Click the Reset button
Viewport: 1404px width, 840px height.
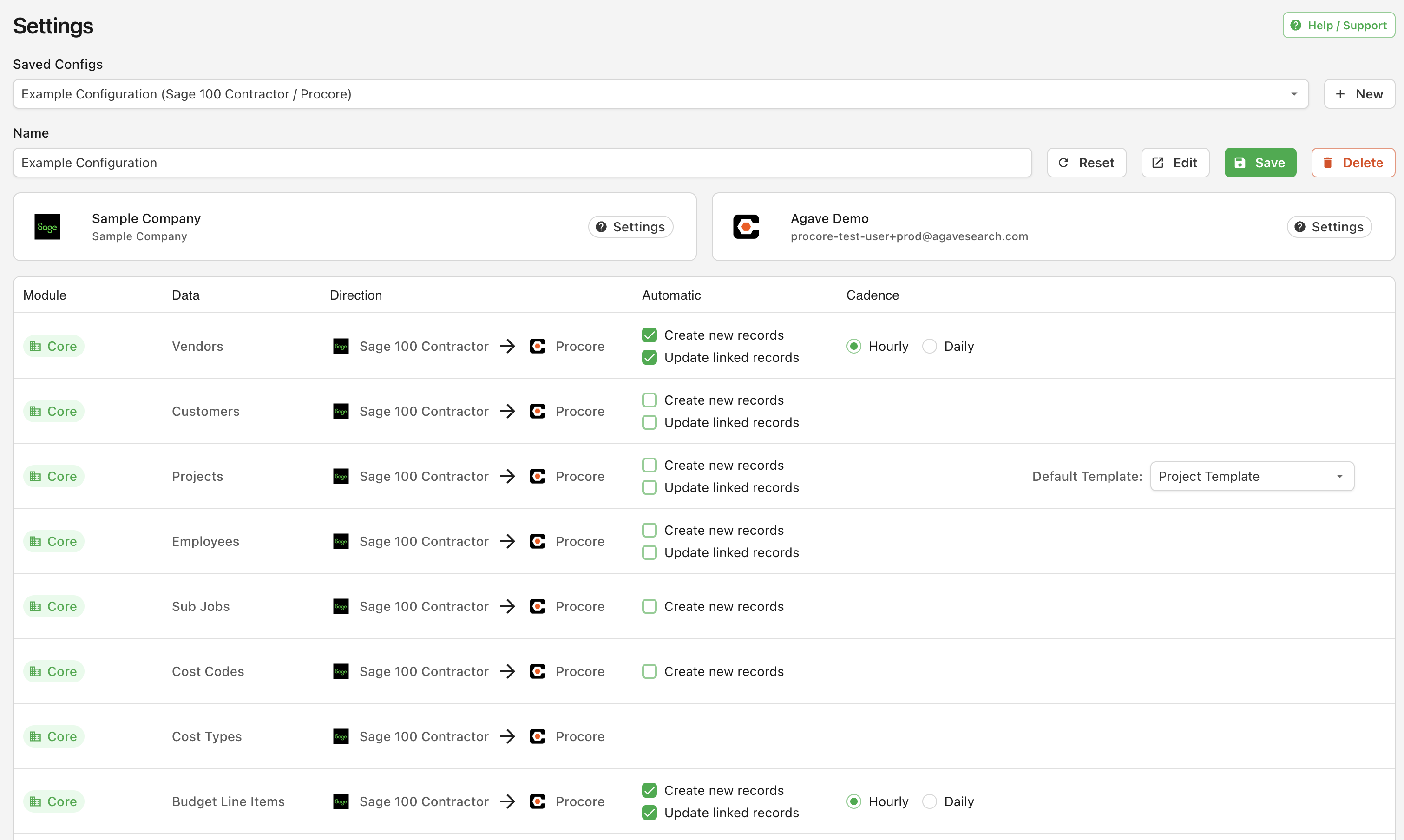tap(1086, 163)
